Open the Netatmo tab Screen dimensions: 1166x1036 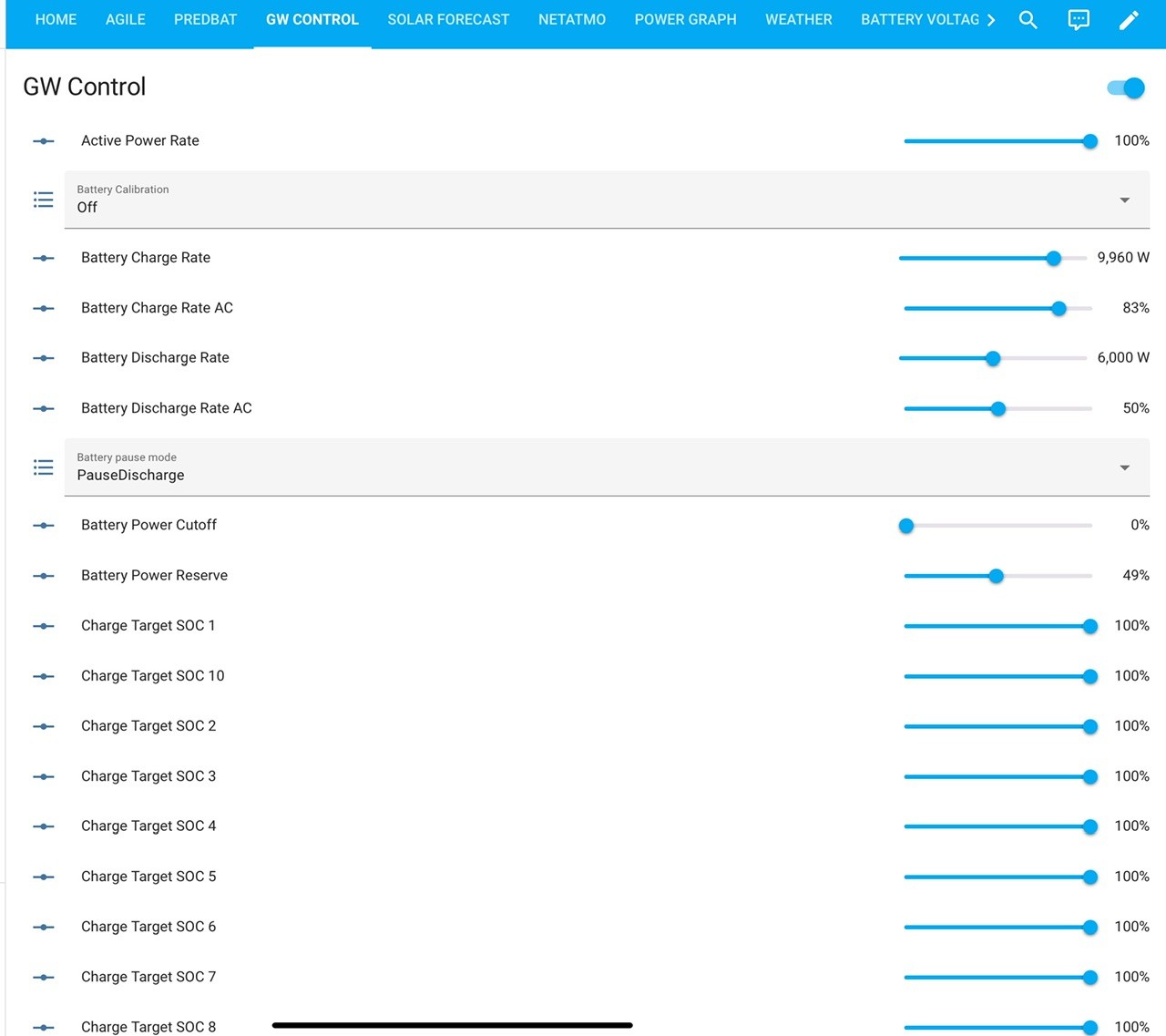(572, 20)
